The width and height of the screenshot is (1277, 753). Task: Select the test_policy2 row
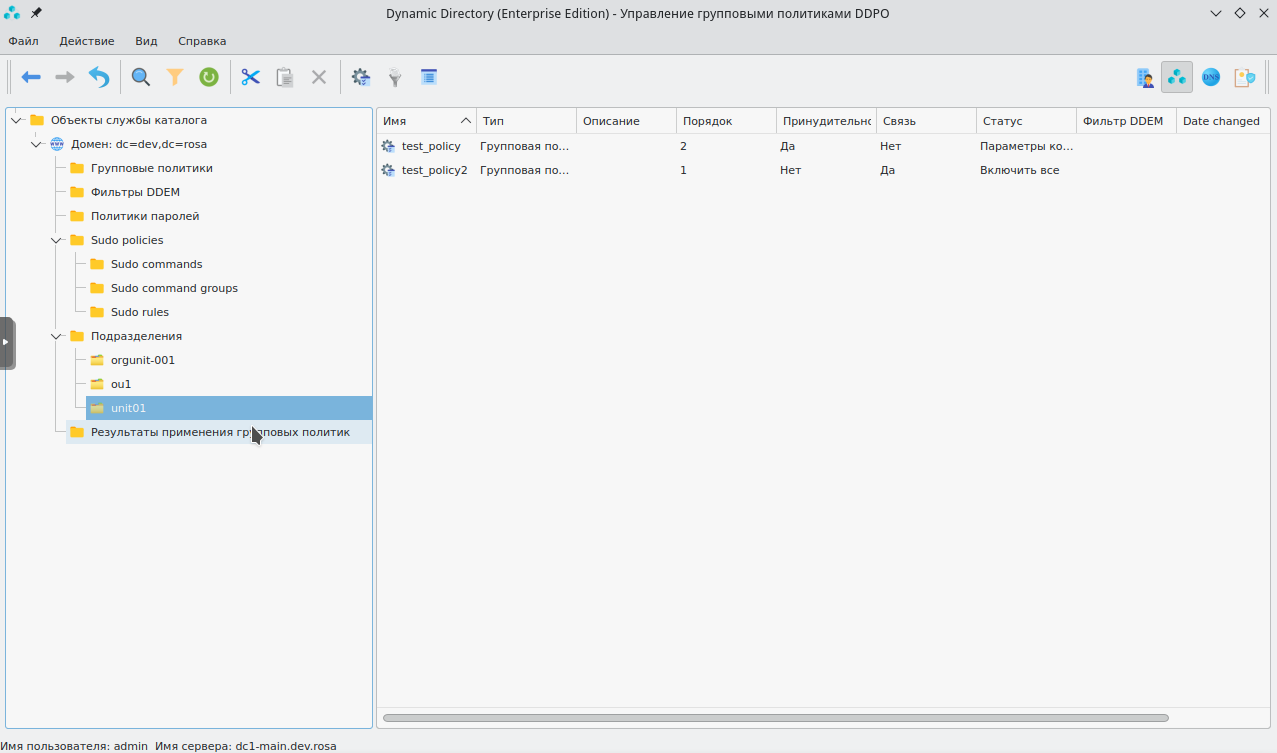coord(434,170)
